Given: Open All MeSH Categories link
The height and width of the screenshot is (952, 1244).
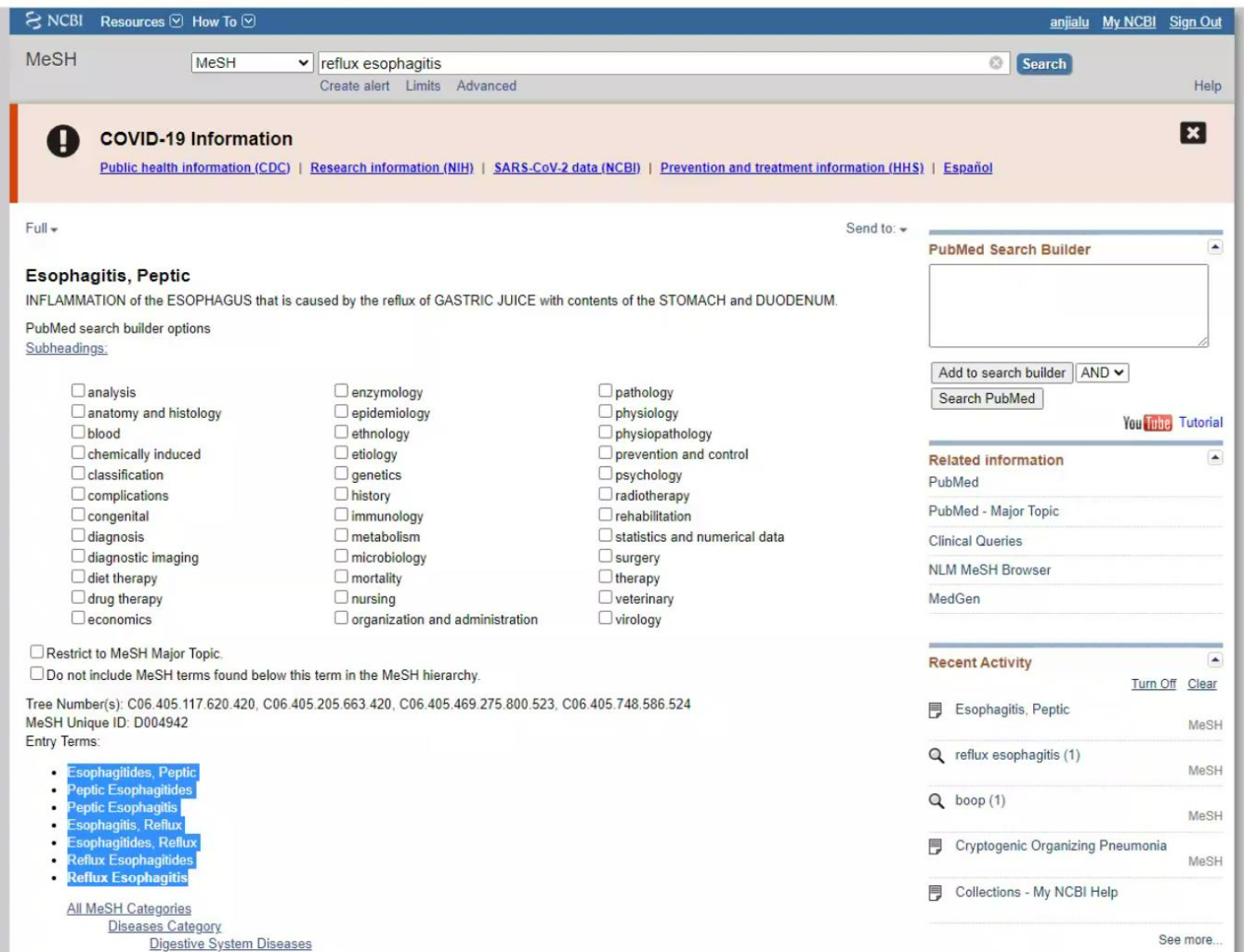Looking at the screenshot, I should click(129, 909).
